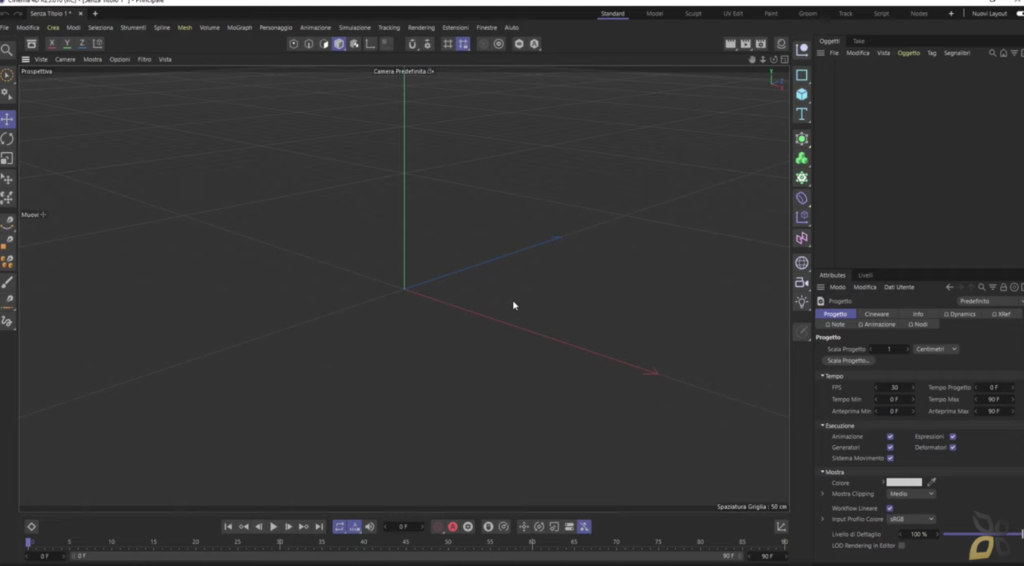
Task: Select the highlighted polygon mode icon in top toolbar
Action: pos(339,44)
